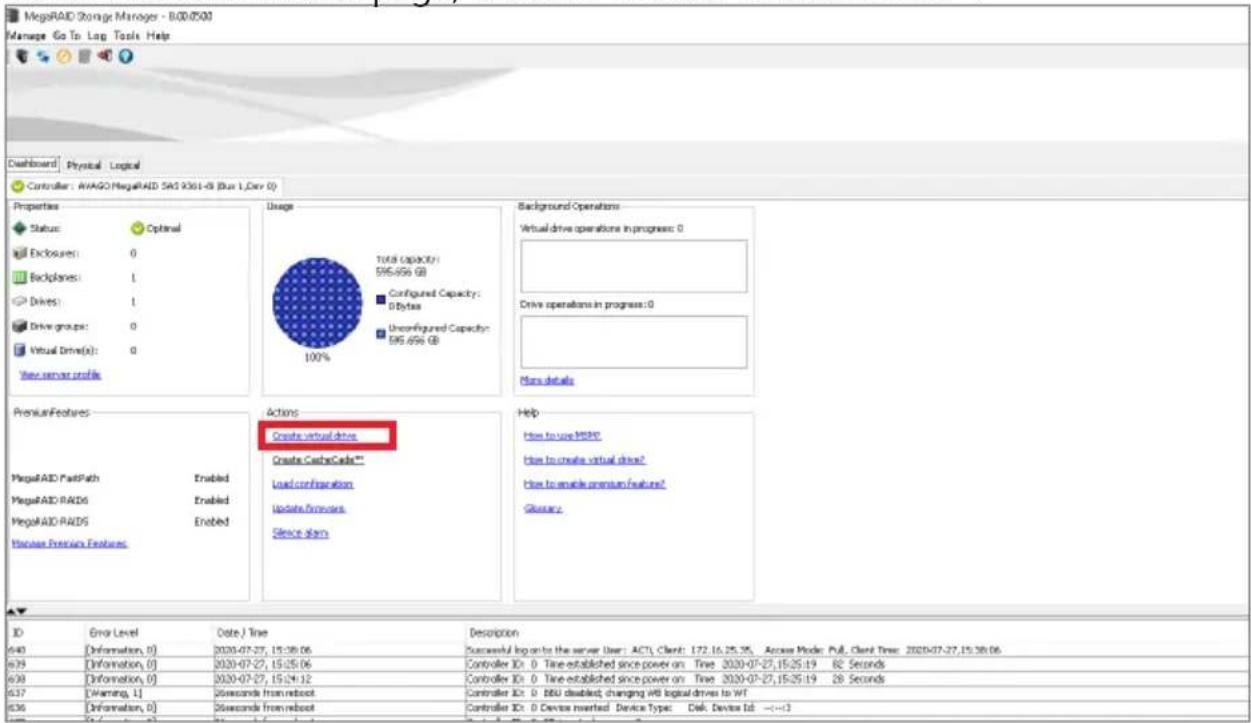The height and width of the screenshot is (723, 1251).
Task: Click the orange circular toolbar icon
Action: point(63,56)
